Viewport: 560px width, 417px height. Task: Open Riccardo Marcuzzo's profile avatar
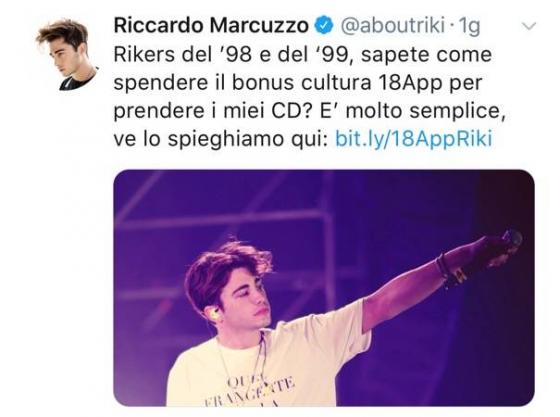click(66, 54)
